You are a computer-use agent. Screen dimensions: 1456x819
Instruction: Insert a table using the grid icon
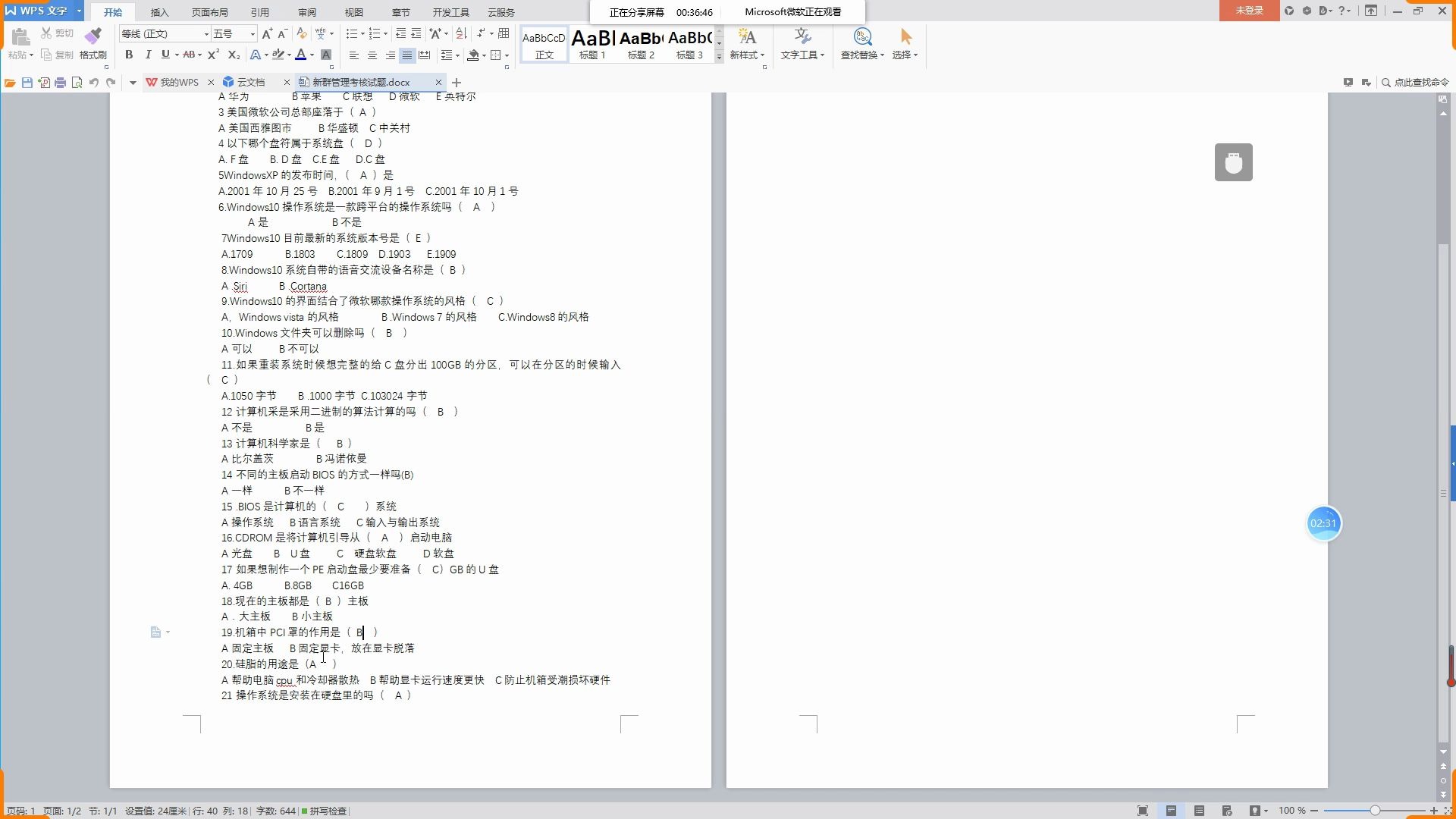pos(504,33)
